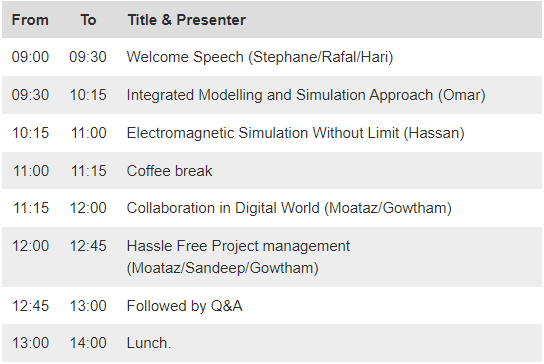Select the 12:45 start time of Q&A
This screenshot has width=544, height=364.
[30, 306]
